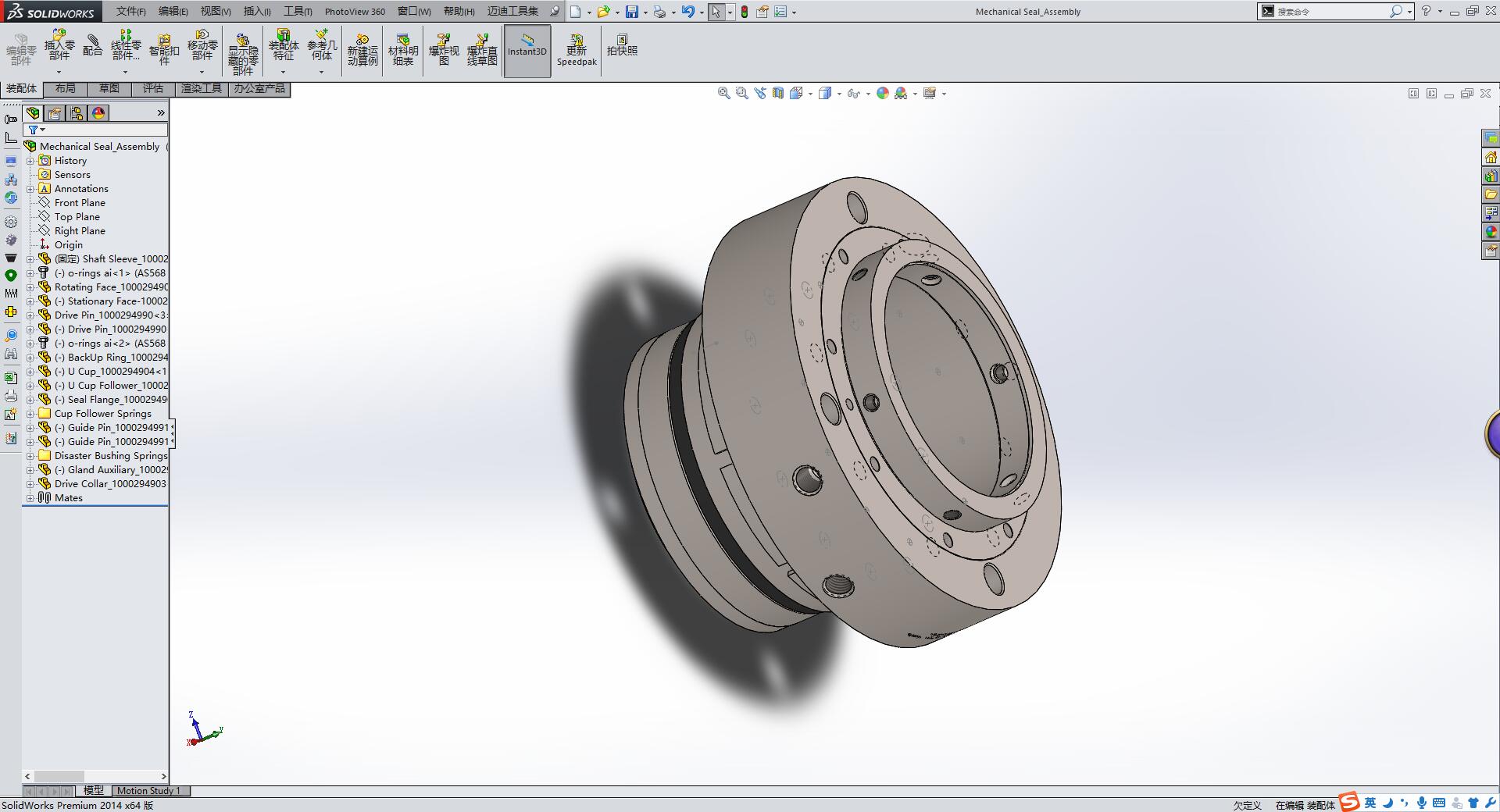The height and width of the screenshot is (812, 1500).
Task: Click the search commands input field
Action: pyautogui.click(x=1331, y=12)
